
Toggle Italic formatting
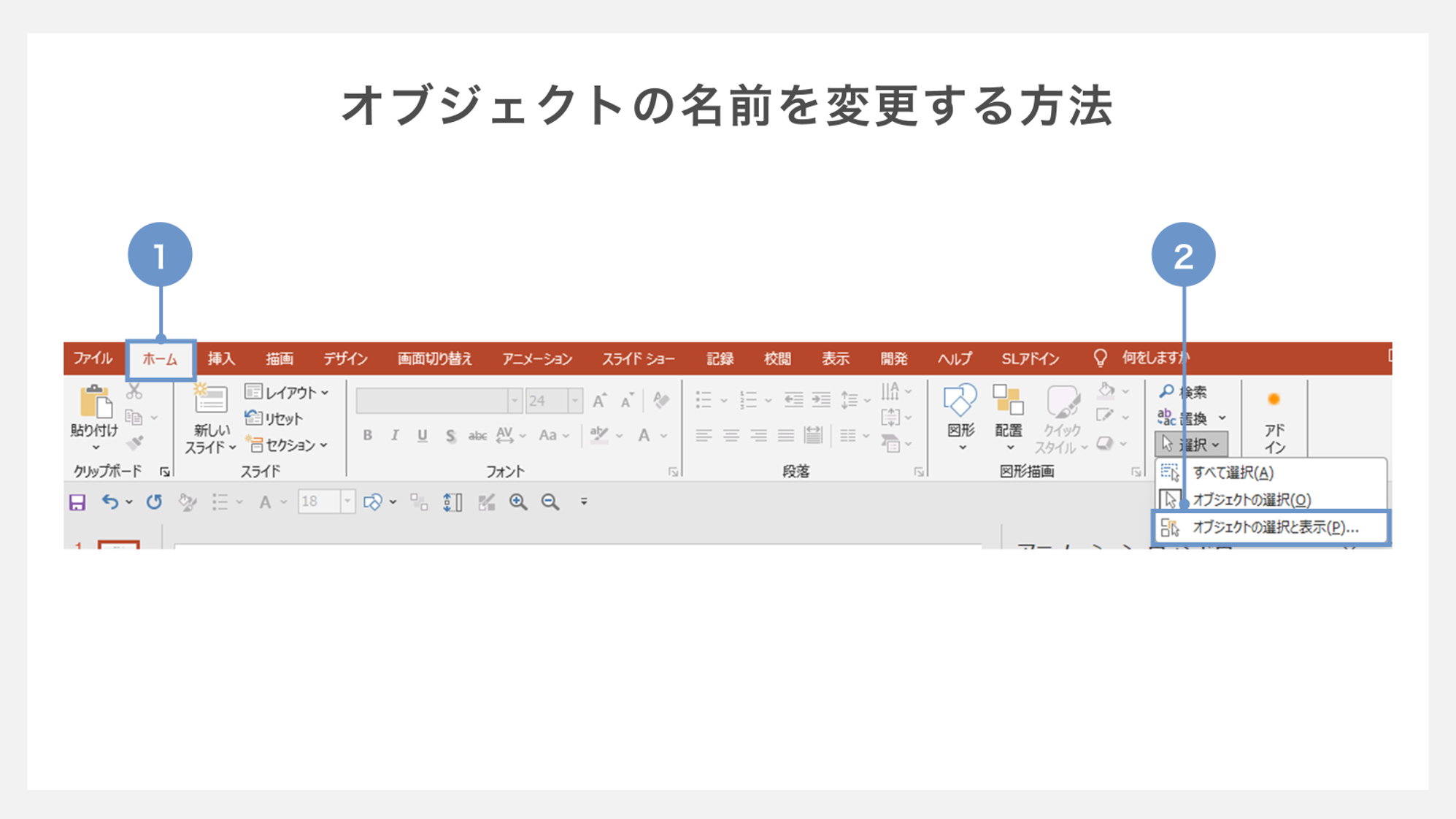[x=395, y=436]
